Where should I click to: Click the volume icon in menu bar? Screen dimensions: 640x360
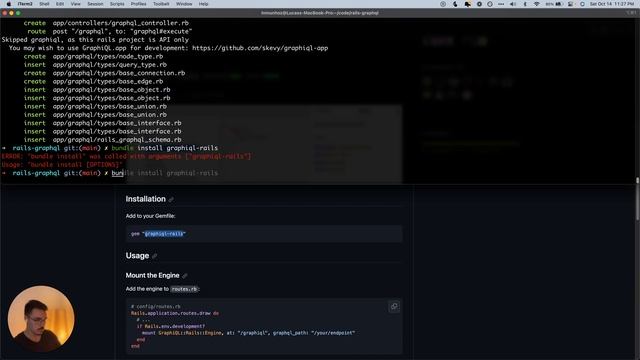click(x=513, y=4)
